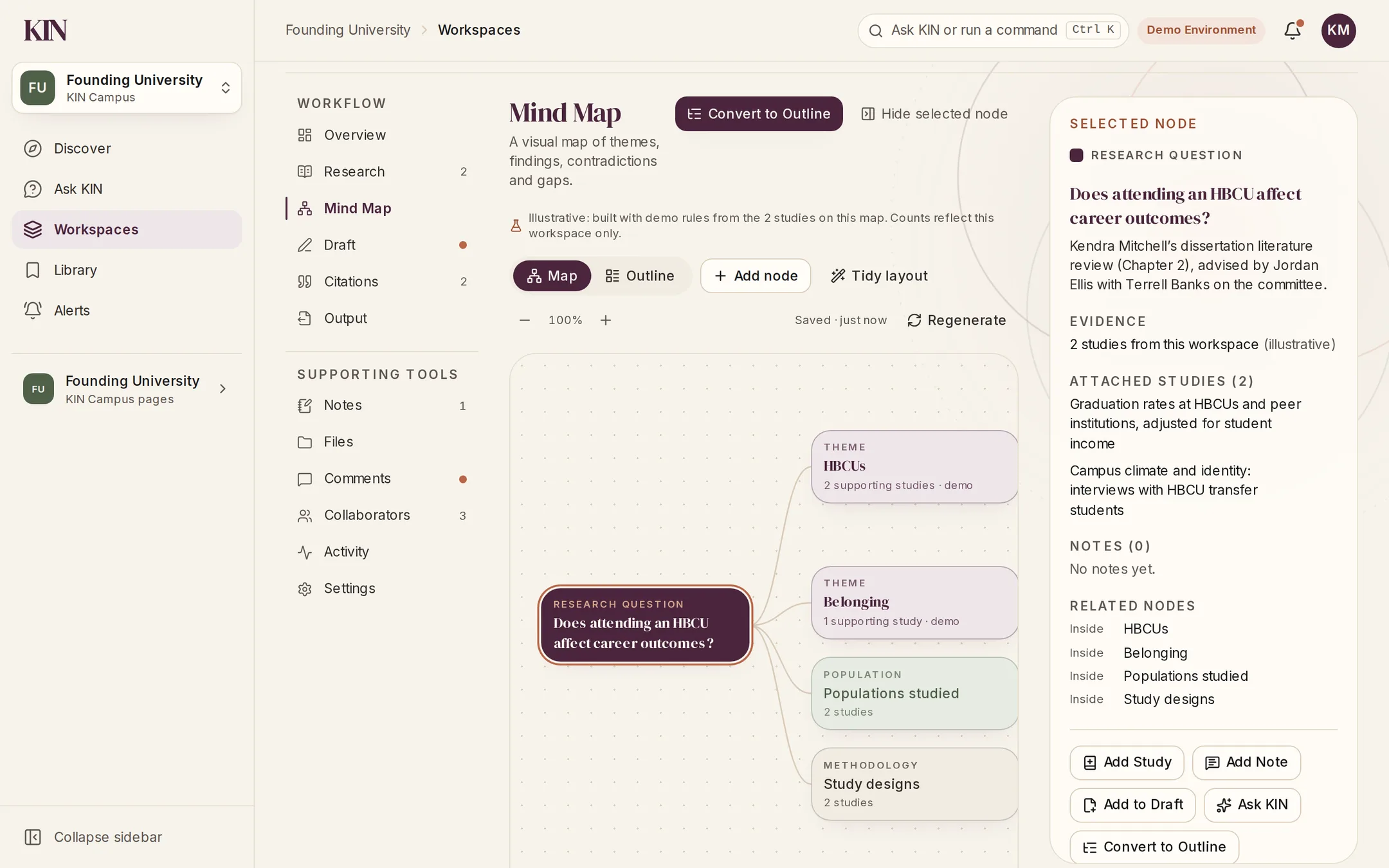1389x868 pixels.
Task: Click Founding University breadcrumb link
Action: pyautogui.click(x=348, y=30)
